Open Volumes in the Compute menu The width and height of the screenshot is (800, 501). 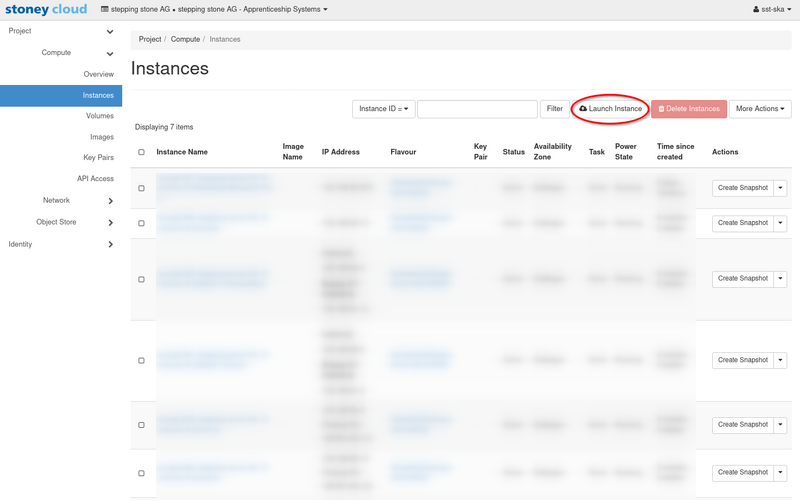(x=100, y=116)
